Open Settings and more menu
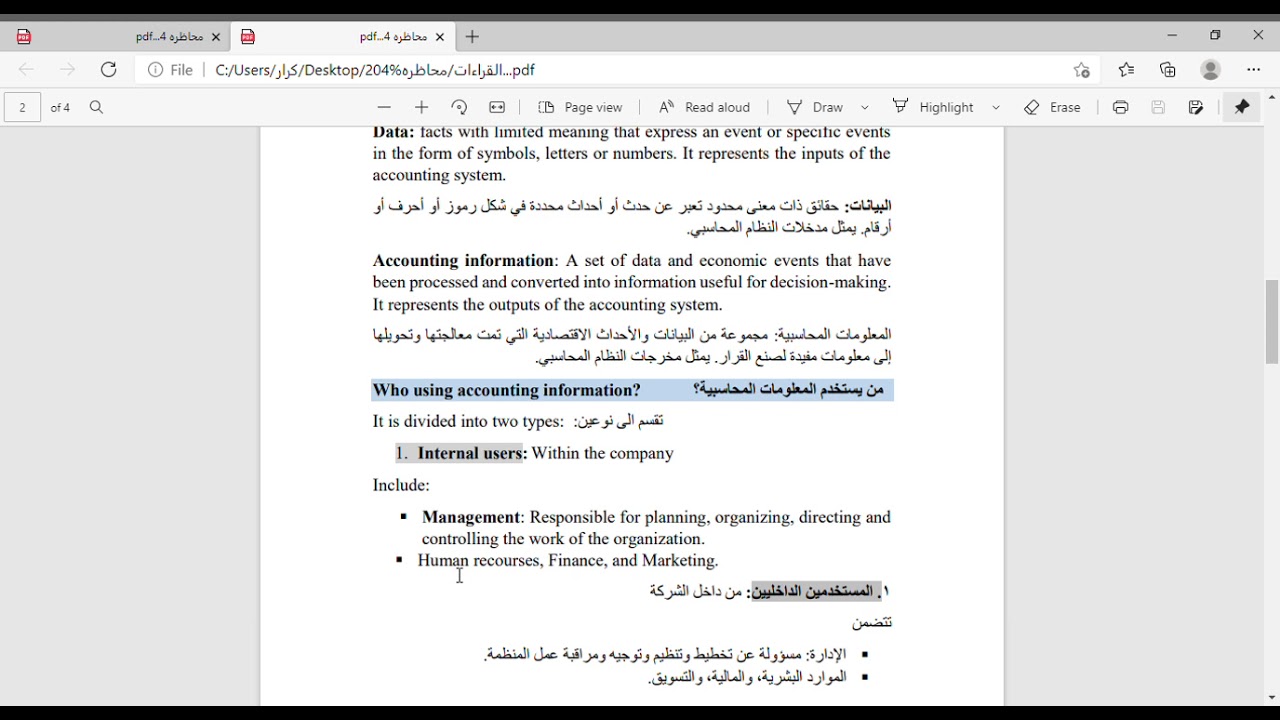The height and width of the screenshot is (720, 1280). [x=1254, y=70]
